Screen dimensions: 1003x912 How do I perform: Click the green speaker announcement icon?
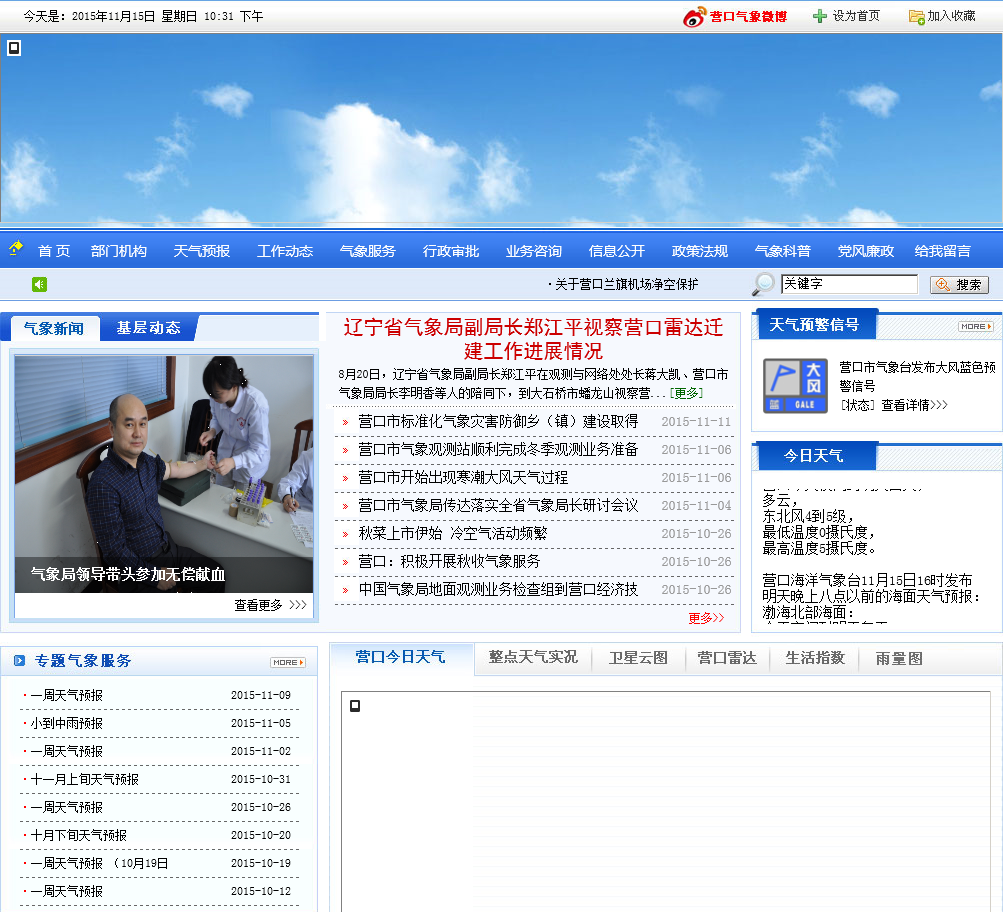coord(40,284)
